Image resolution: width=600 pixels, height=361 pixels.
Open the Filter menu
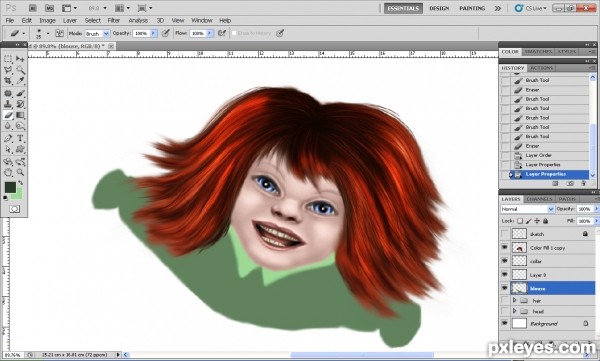pos(114,20)
